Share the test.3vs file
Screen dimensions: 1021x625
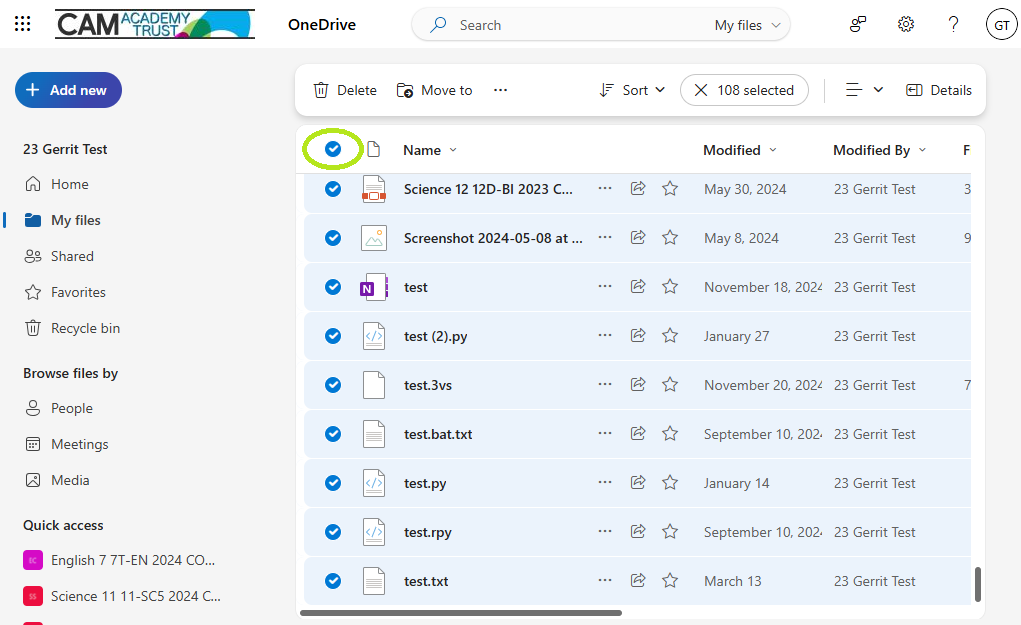[638, 385]
